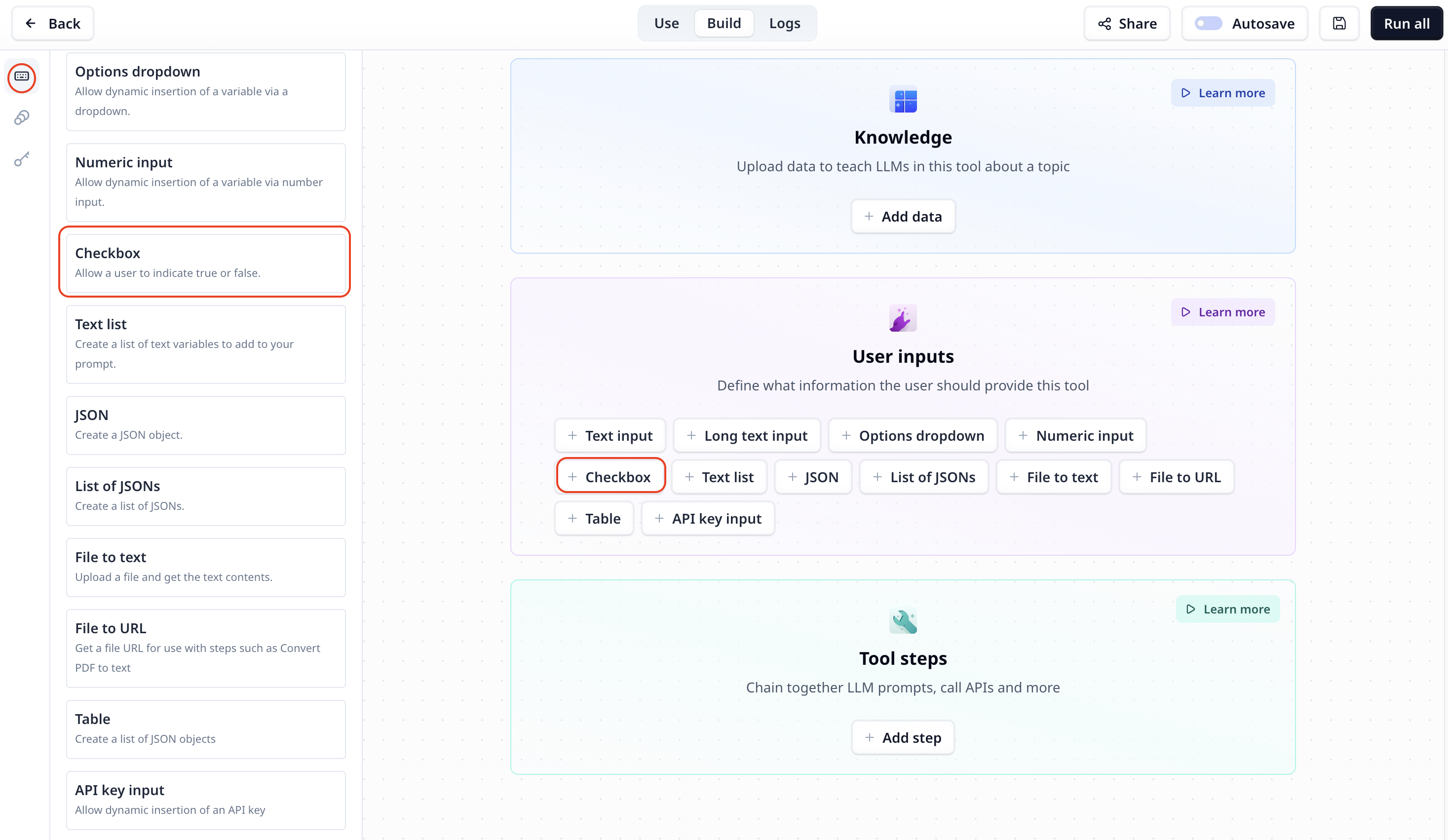
Task: Open Learn more for Knowledge section
Action: tap(1223, 92)
